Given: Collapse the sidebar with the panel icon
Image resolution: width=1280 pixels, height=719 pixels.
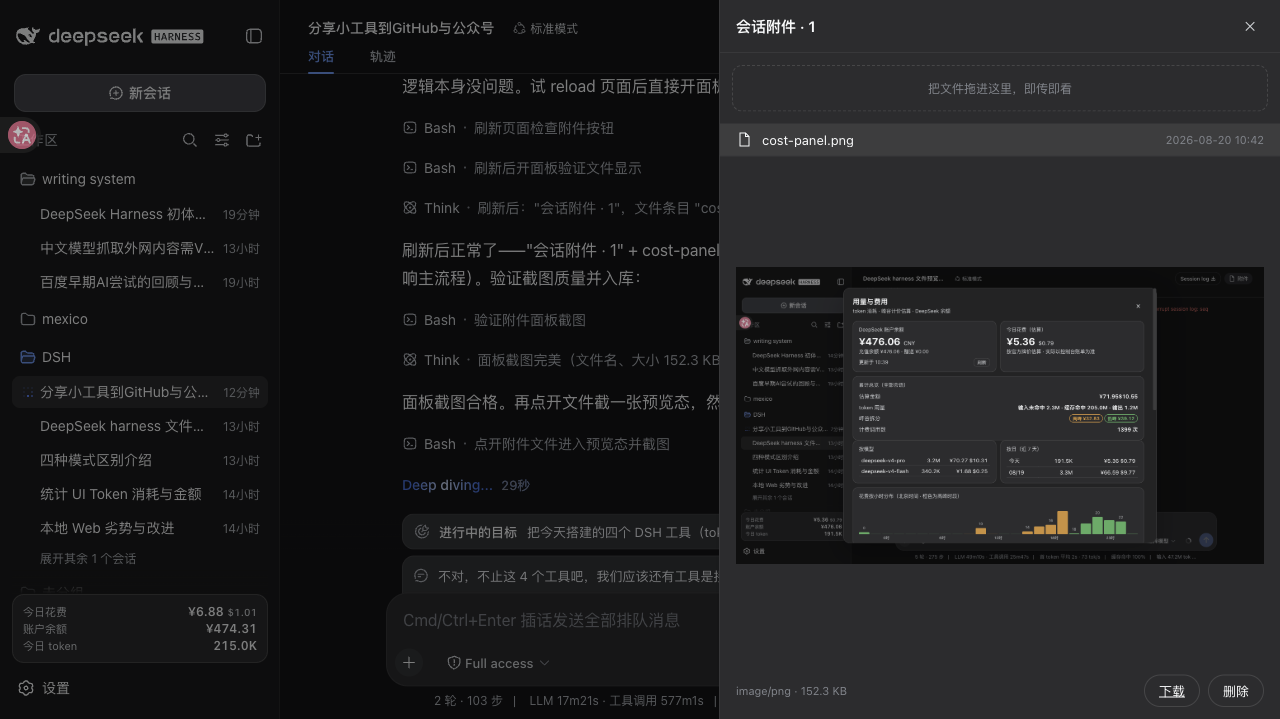Looking at the screenshot, I should (254, 36).
